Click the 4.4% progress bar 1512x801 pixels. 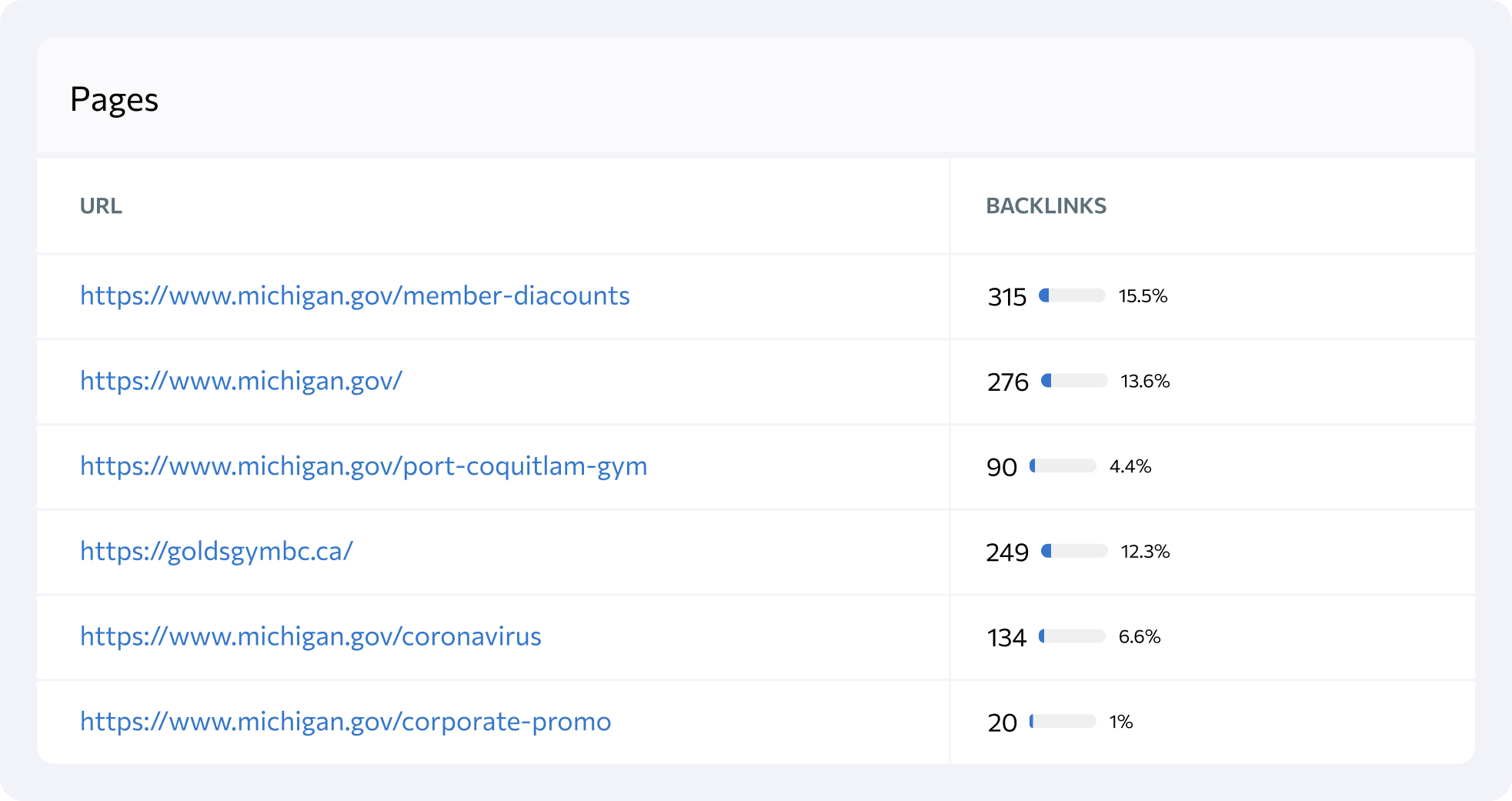(1063, 466)
